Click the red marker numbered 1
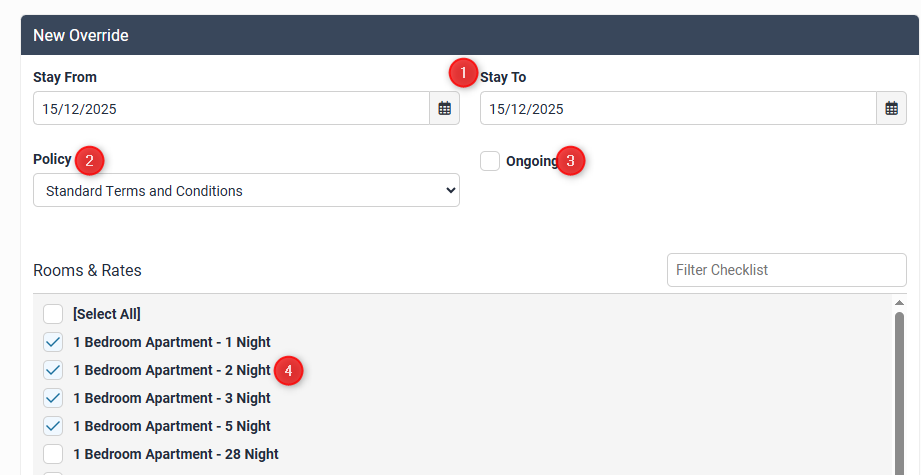This screenshot has height=475, width=921. point(463,73)
